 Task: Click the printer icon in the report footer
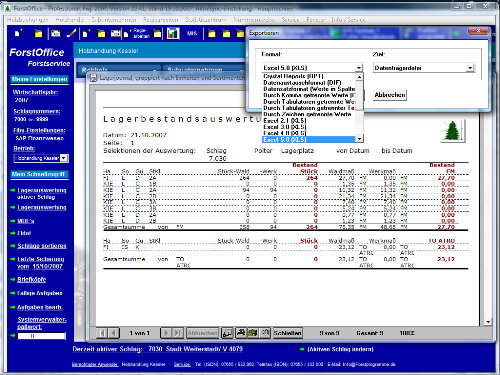241,333
